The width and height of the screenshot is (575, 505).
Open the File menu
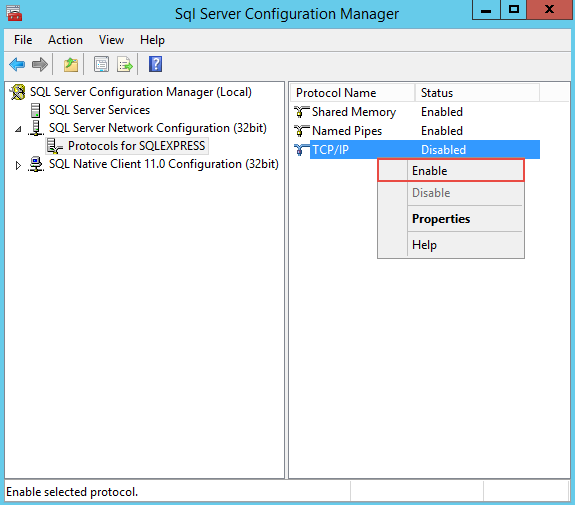23,40
